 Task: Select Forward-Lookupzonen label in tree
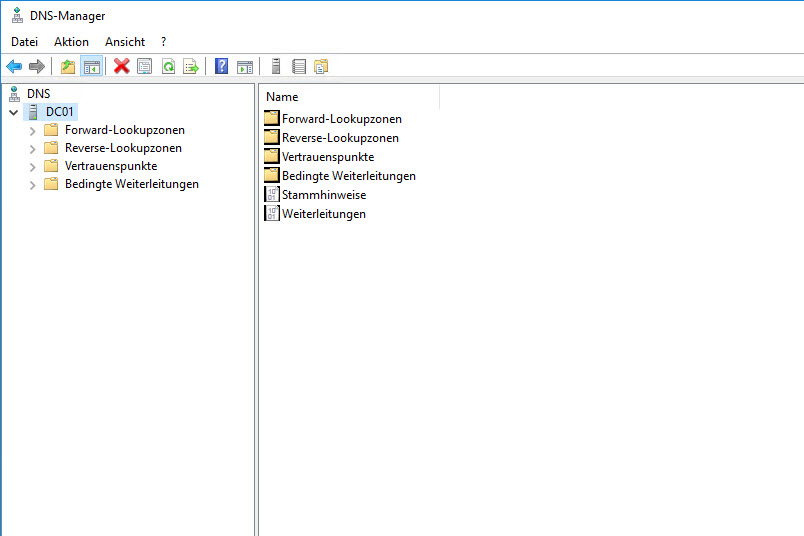pos(125,130)
